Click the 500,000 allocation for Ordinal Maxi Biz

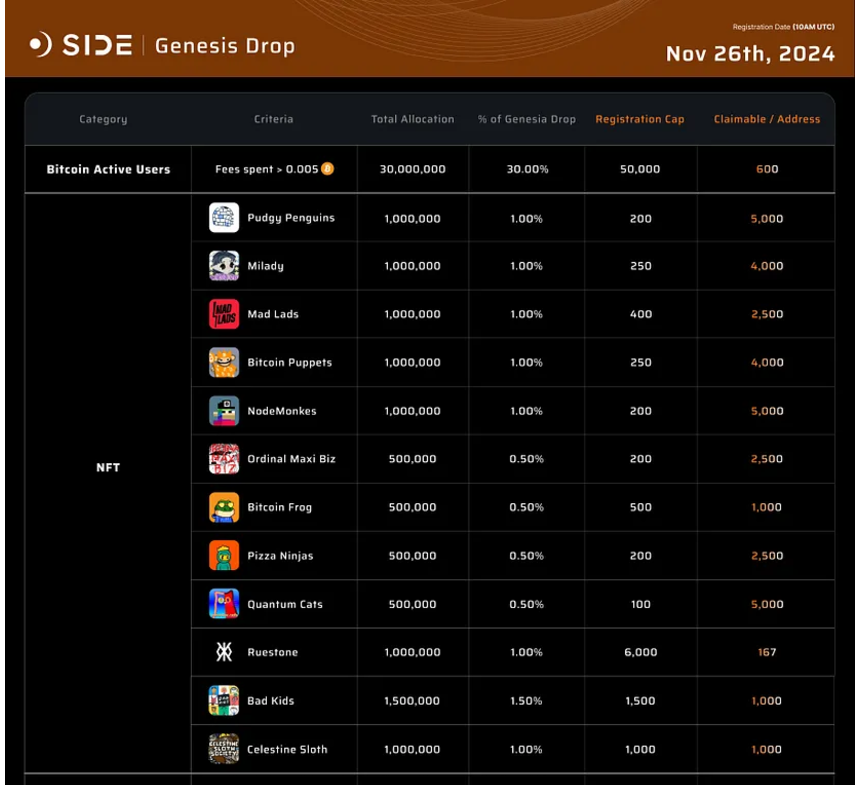[x=412, y=459]
